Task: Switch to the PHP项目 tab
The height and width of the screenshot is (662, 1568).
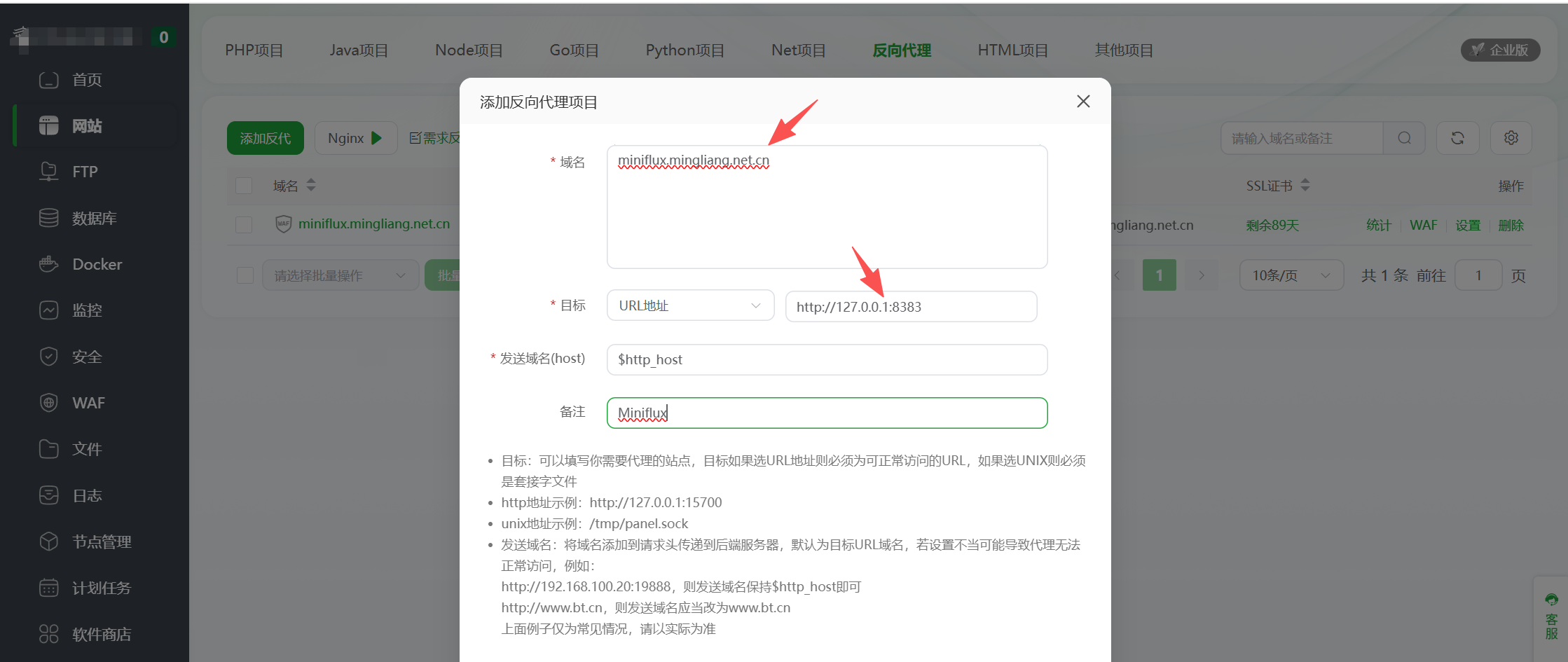Action: coord(254,50)
